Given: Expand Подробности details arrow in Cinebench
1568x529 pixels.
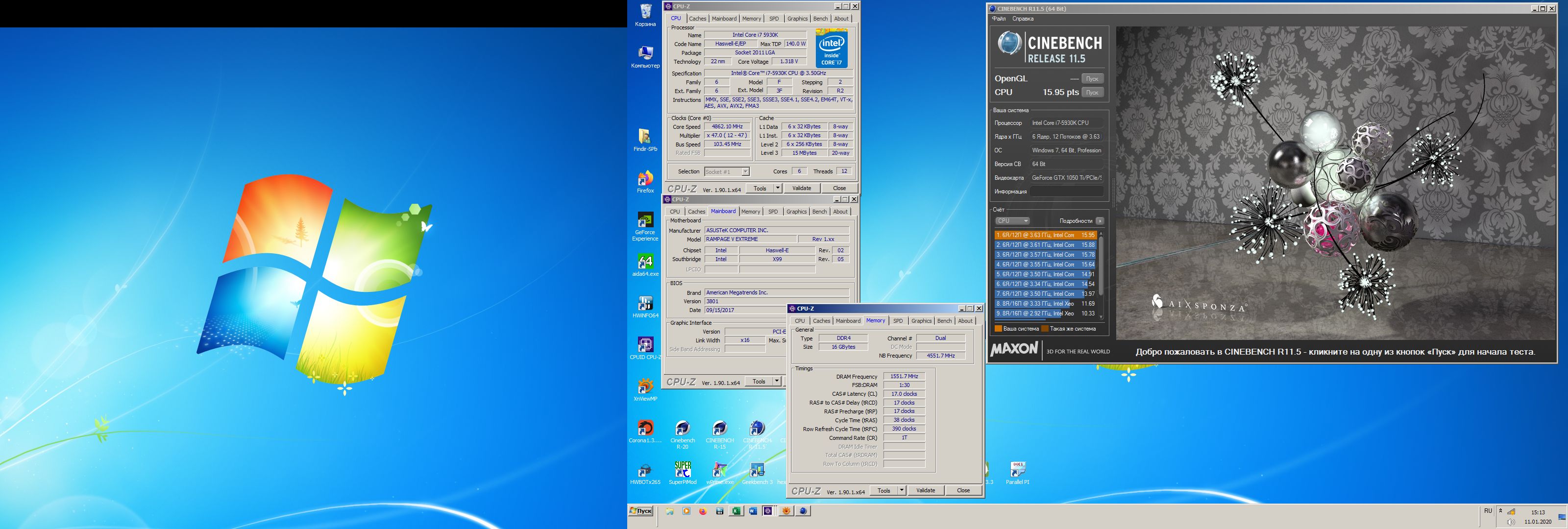Looking at the screenshot, I should click(1099, 221).
